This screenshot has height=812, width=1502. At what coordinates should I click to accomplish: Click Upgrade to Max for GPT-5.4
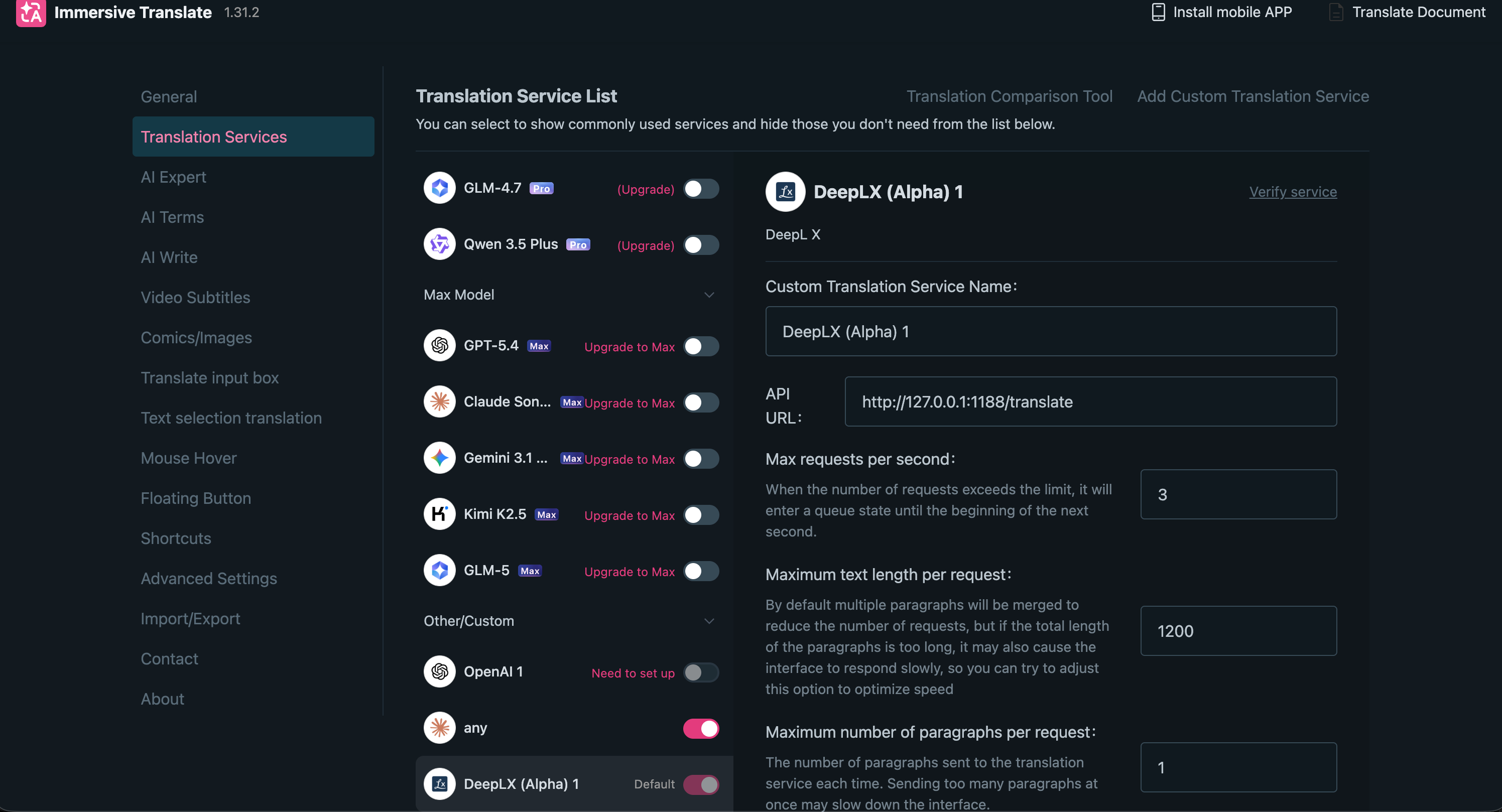(x=629, y=347)
